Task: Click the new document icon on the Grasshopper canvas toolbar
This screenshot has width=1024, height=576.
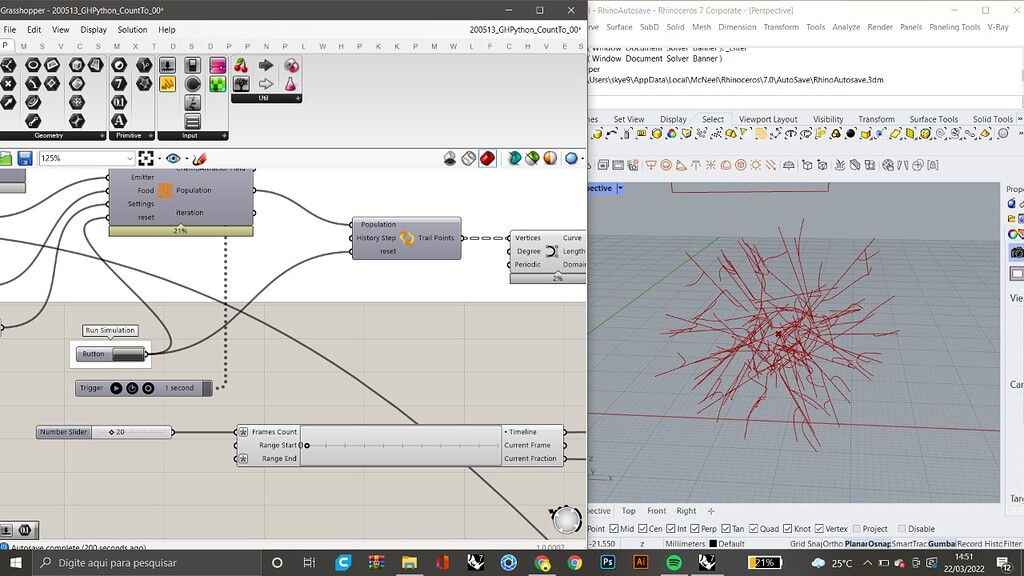Action: point(6,157)
